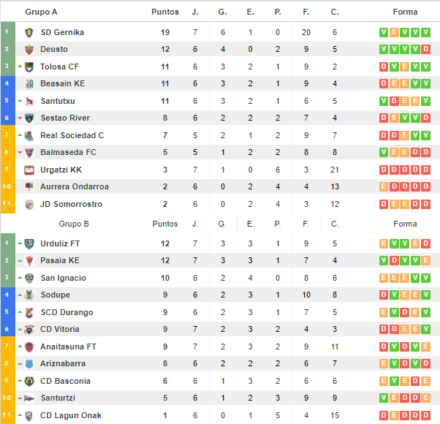Sort Grupo A by Puntos column
This screenshot has height=424, width=440.
click(x=165, y=12)
